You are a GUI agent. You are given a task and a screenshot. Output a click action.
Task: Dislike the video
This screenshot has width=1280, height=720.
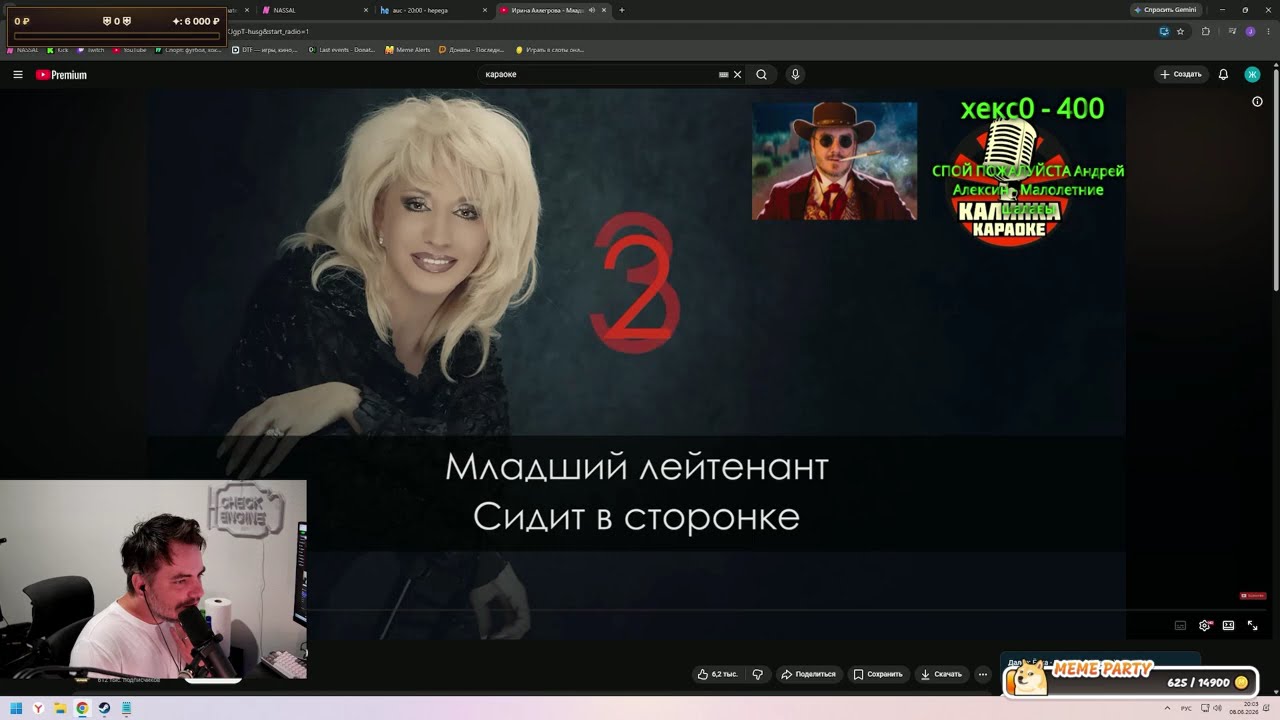click(757, 674)
